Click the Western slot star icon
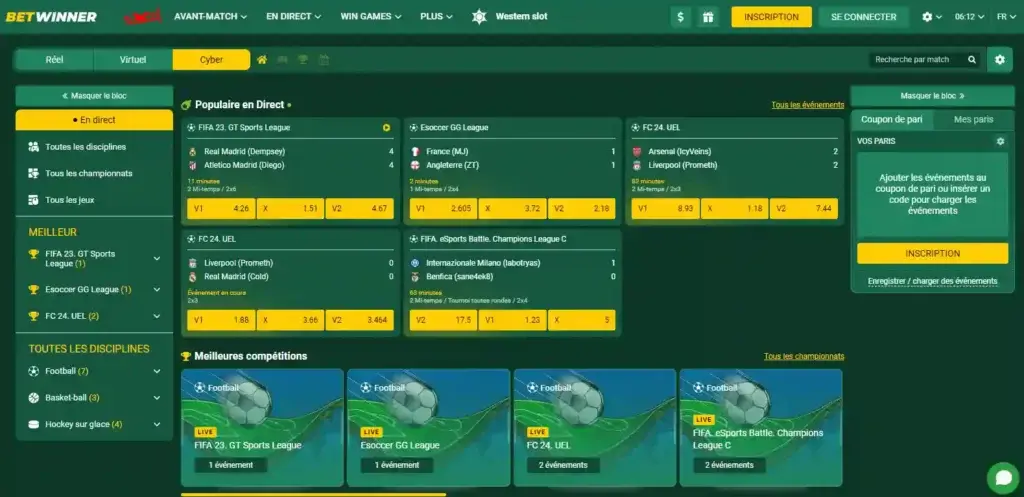The image size is (1024, 497). (x=479, y=17)
